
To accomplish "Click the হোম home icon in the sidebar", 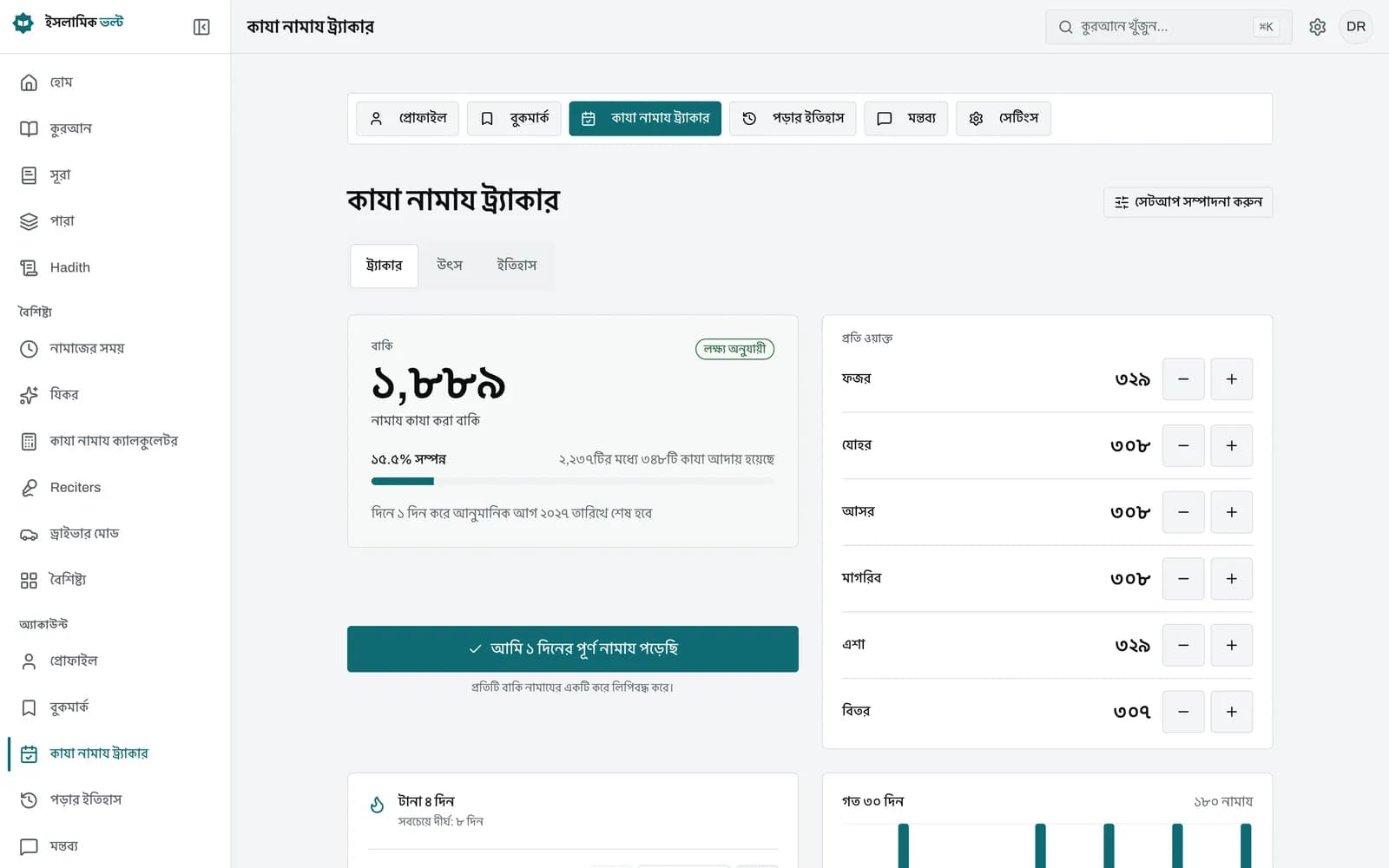I will (29, 82).
